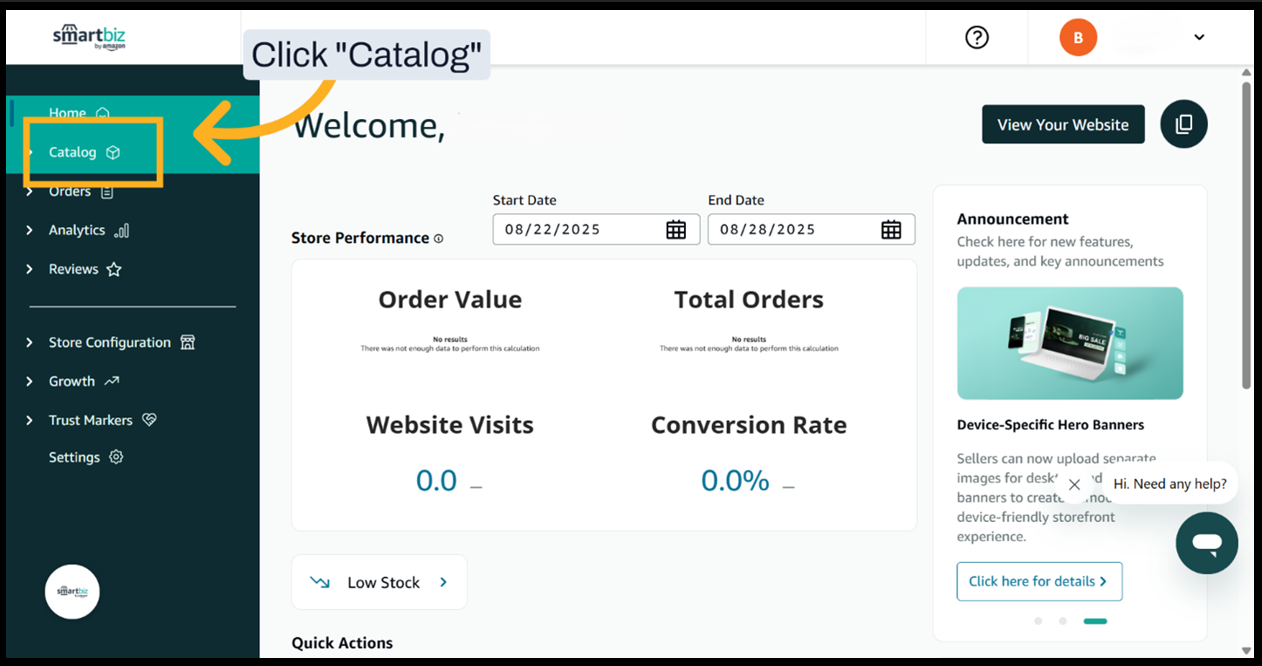Viewport: 1262px width, 666px height.
Task: Open Reviews in the sidebar
Action: click(74, 269)
